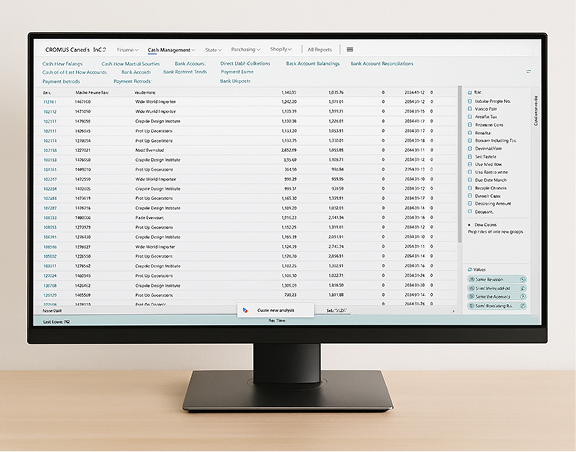Toggle the 'Recople Chonnin' field checkbox
Viewport: 576px width, 452px height.
coord(470,188)
